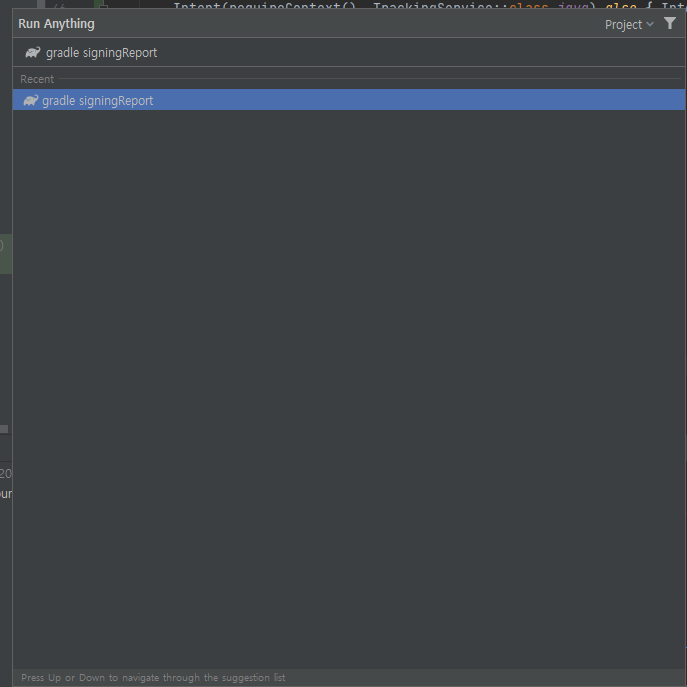The image size is (687, 687).
Task: Click the filter funnel icon
Action: tap(670, 23)
